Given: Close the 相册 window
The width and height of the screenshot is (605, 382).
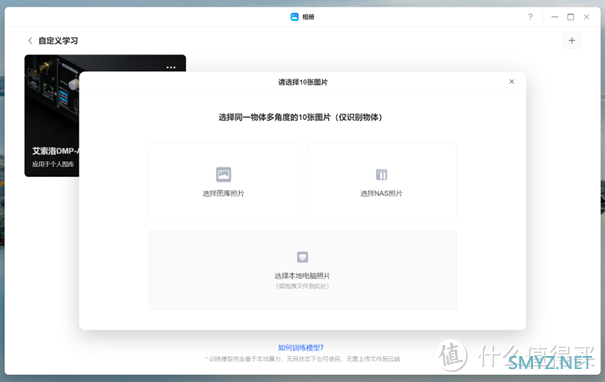Looking at the screenshot, I should click(586, 17).
